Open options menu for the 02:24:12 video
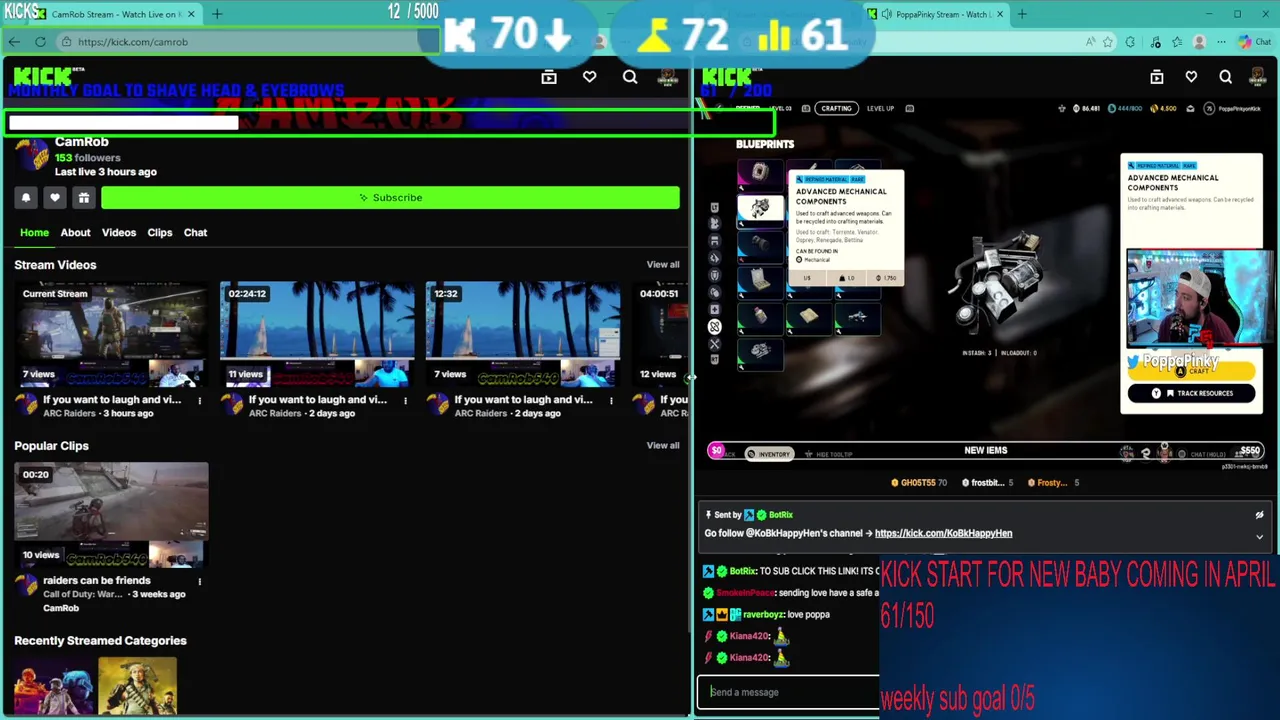Screen dimensions: 1280x720 (405, 401)
